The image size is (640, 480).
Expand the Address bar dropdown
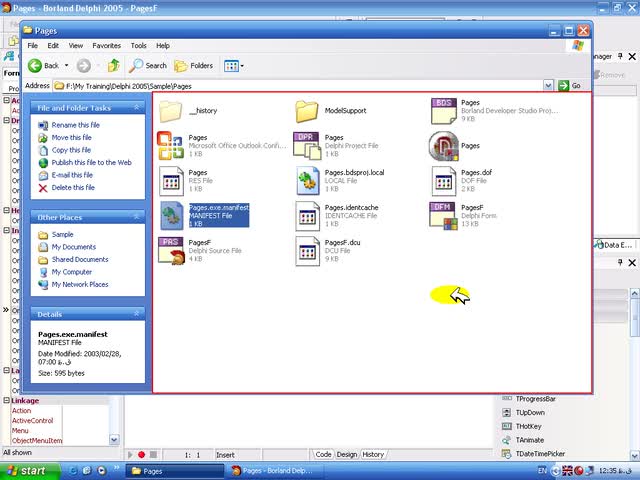click(548, 85)
